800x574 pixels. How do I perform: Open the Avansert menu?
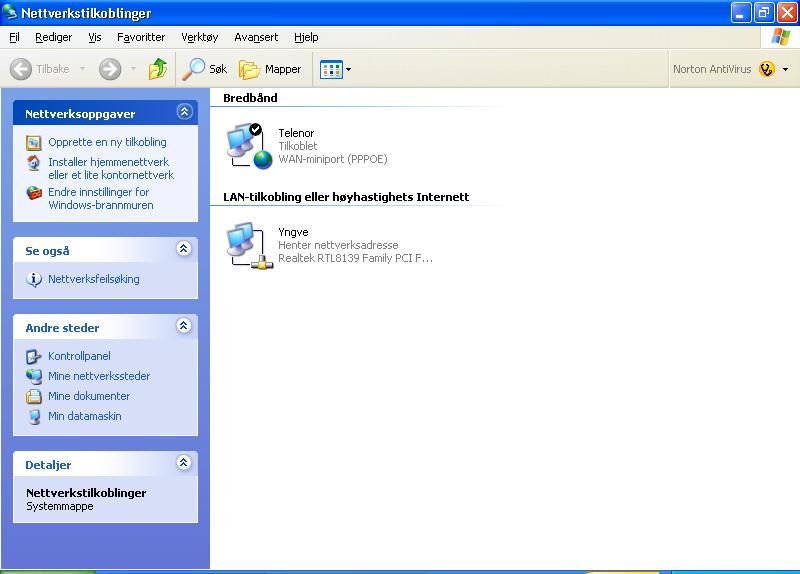[256, 37]
